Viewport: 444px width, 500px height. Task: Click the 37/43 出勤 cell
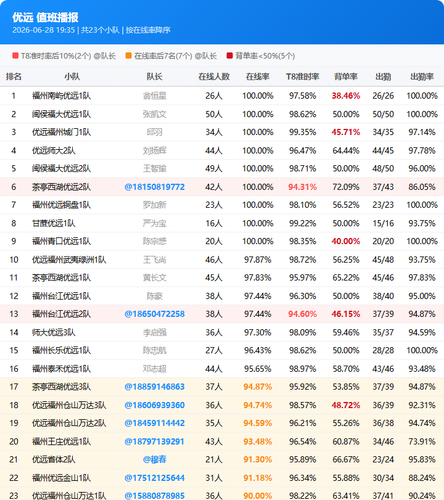point(383,187)
